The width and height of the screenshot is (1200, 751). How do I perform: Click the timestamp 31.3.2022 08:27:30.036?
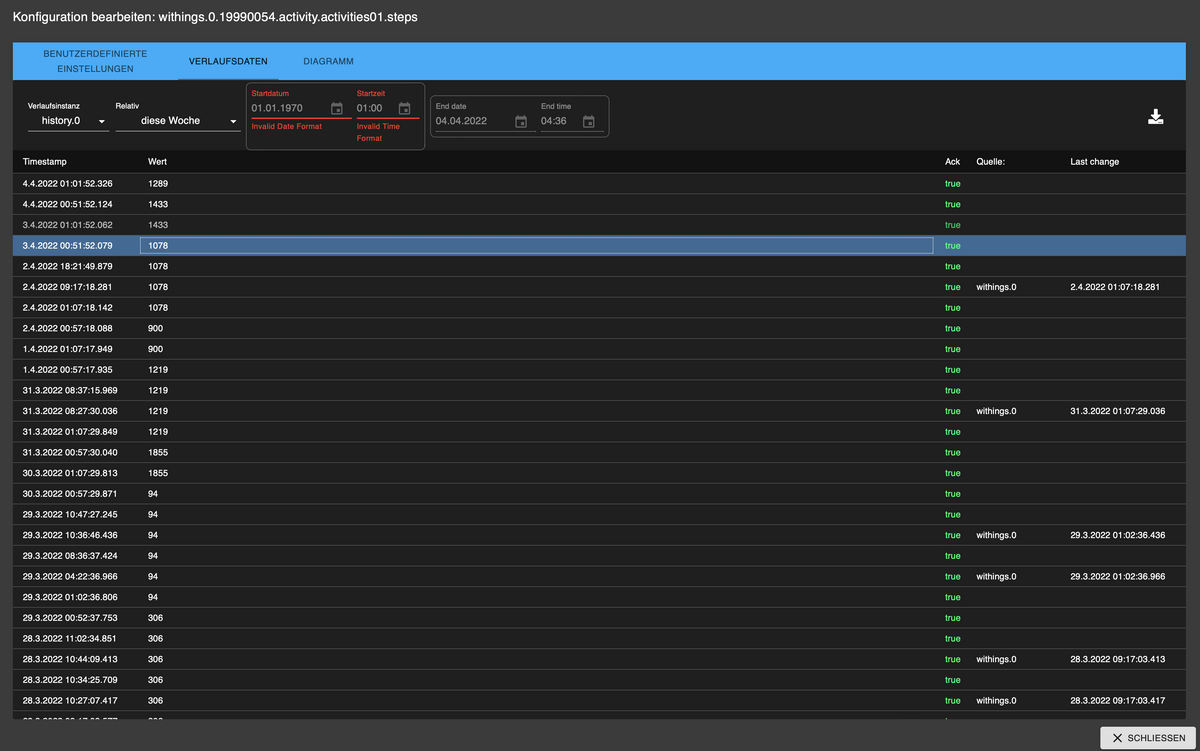70,411
